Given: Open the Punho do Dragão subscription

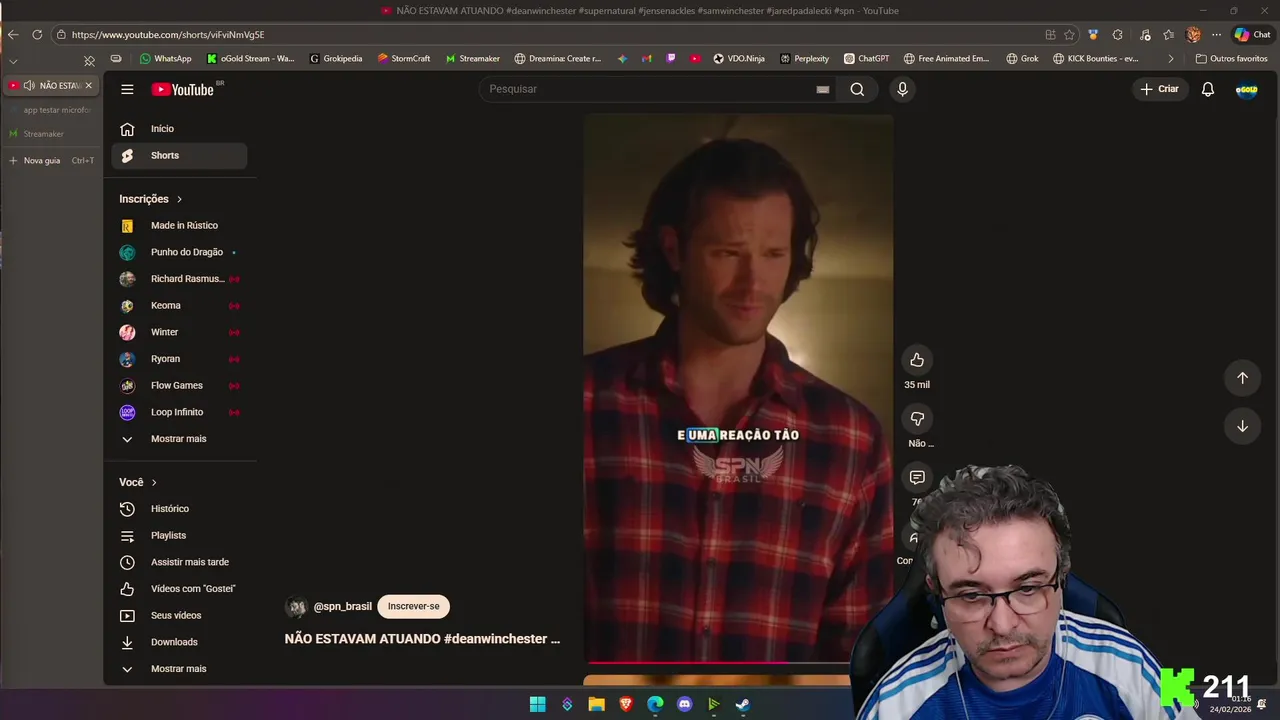Looking at the screenshot, I should pyautogui.click(x=180, y=252).
